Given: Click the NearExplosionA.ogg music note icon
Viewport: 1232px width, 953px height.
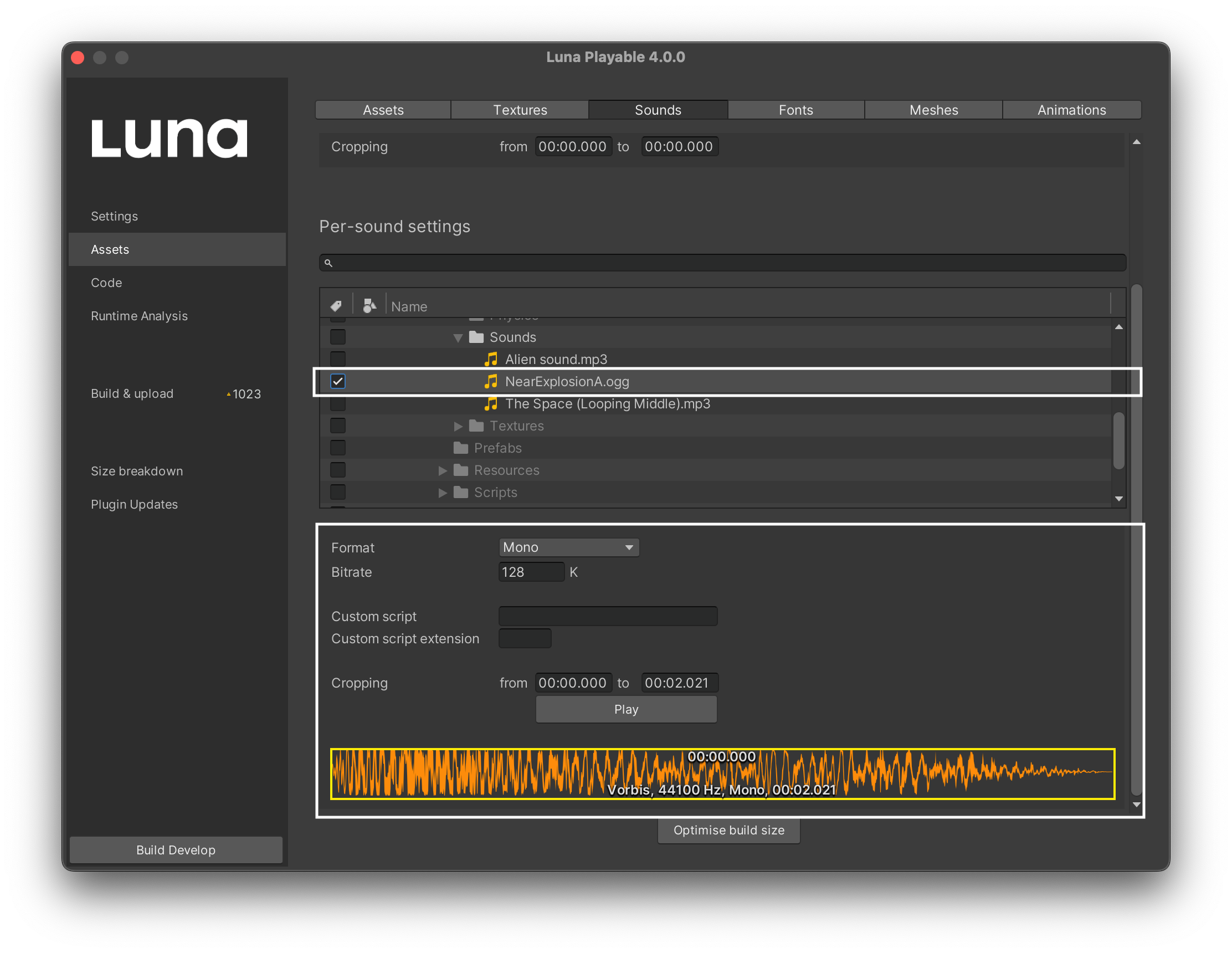Looking at the screenshot, I should tap(491, 381).
